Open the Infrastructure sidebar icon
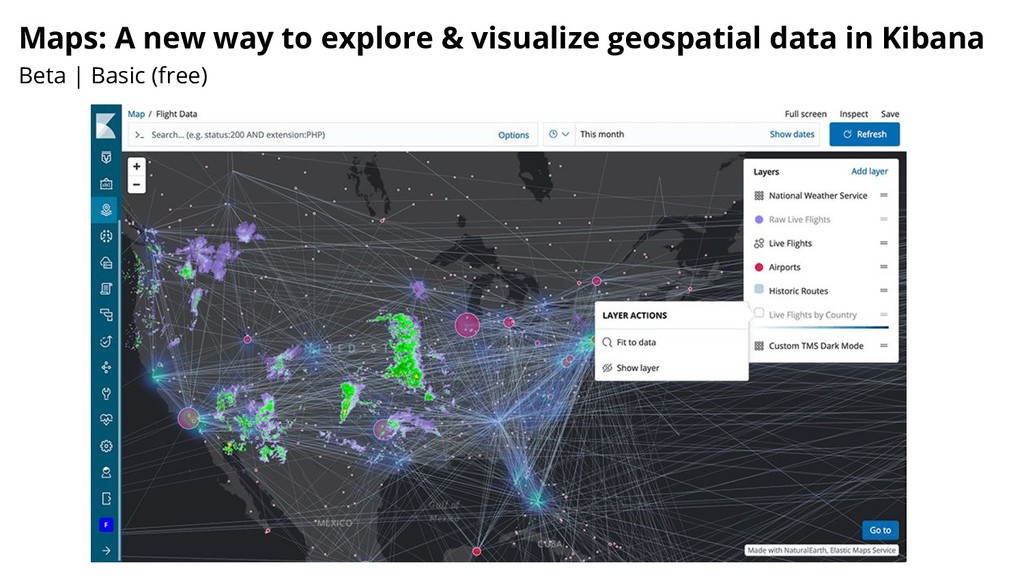This screenshot has height=576, width=1024. [x=106, y=263]
